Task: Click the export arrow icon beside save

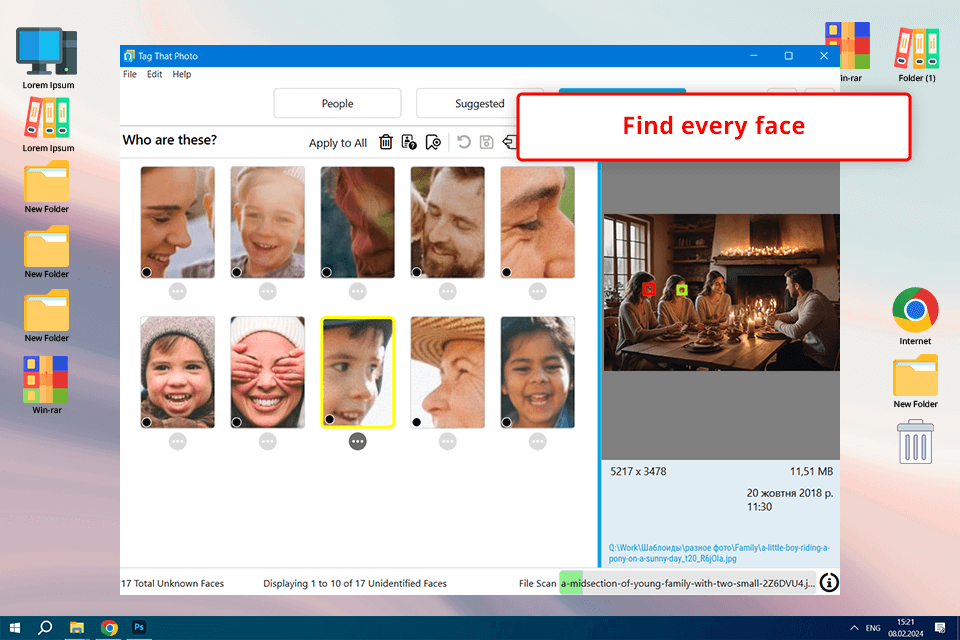Action: [509, 143]
